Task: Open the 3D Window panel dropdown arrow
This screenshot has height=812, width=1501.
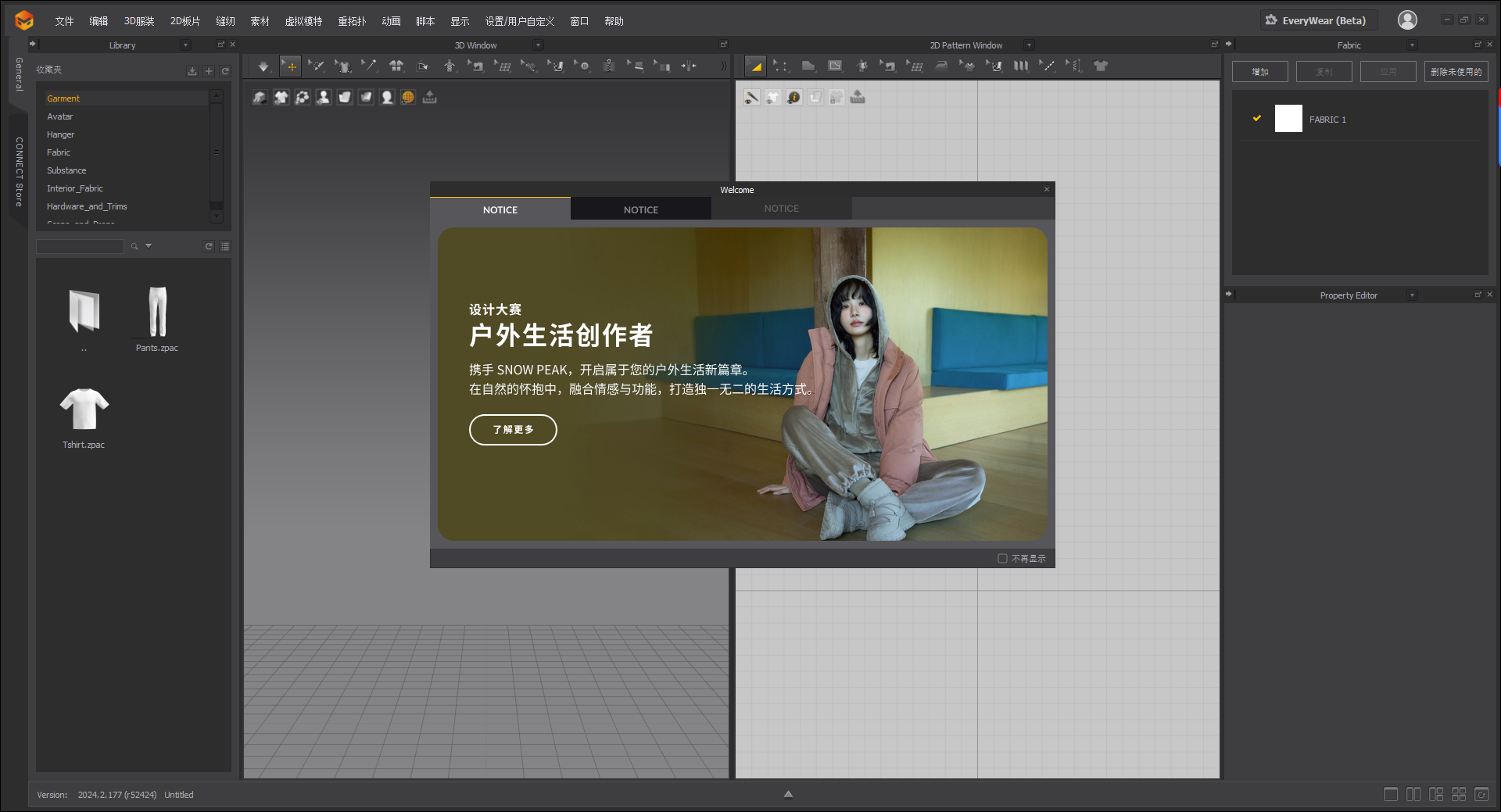Action: pyautogui.click(x=538, y=45)
